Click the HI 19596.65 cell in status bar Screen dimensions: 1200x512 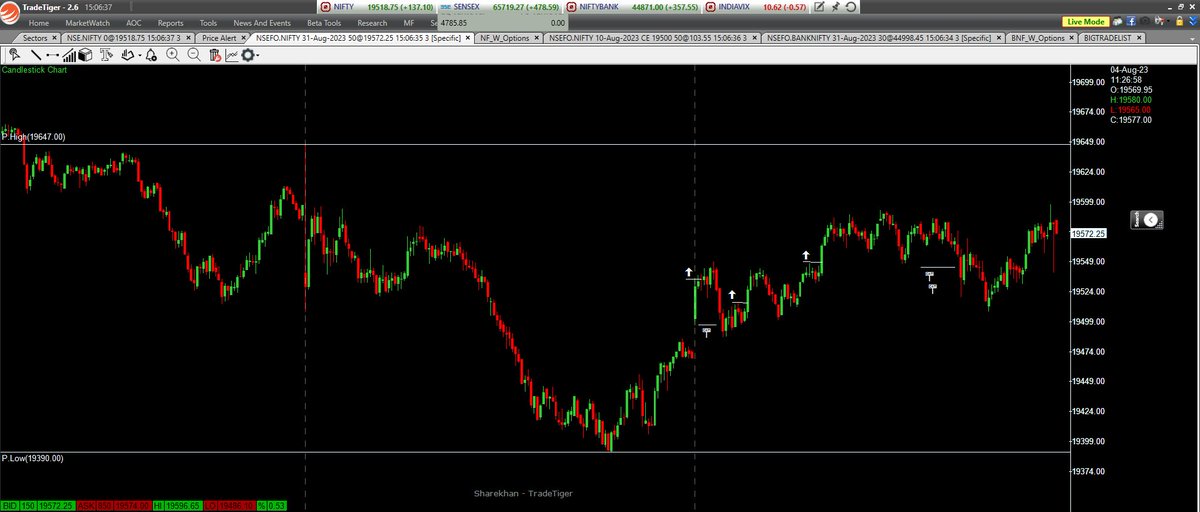tap(178, 506)
